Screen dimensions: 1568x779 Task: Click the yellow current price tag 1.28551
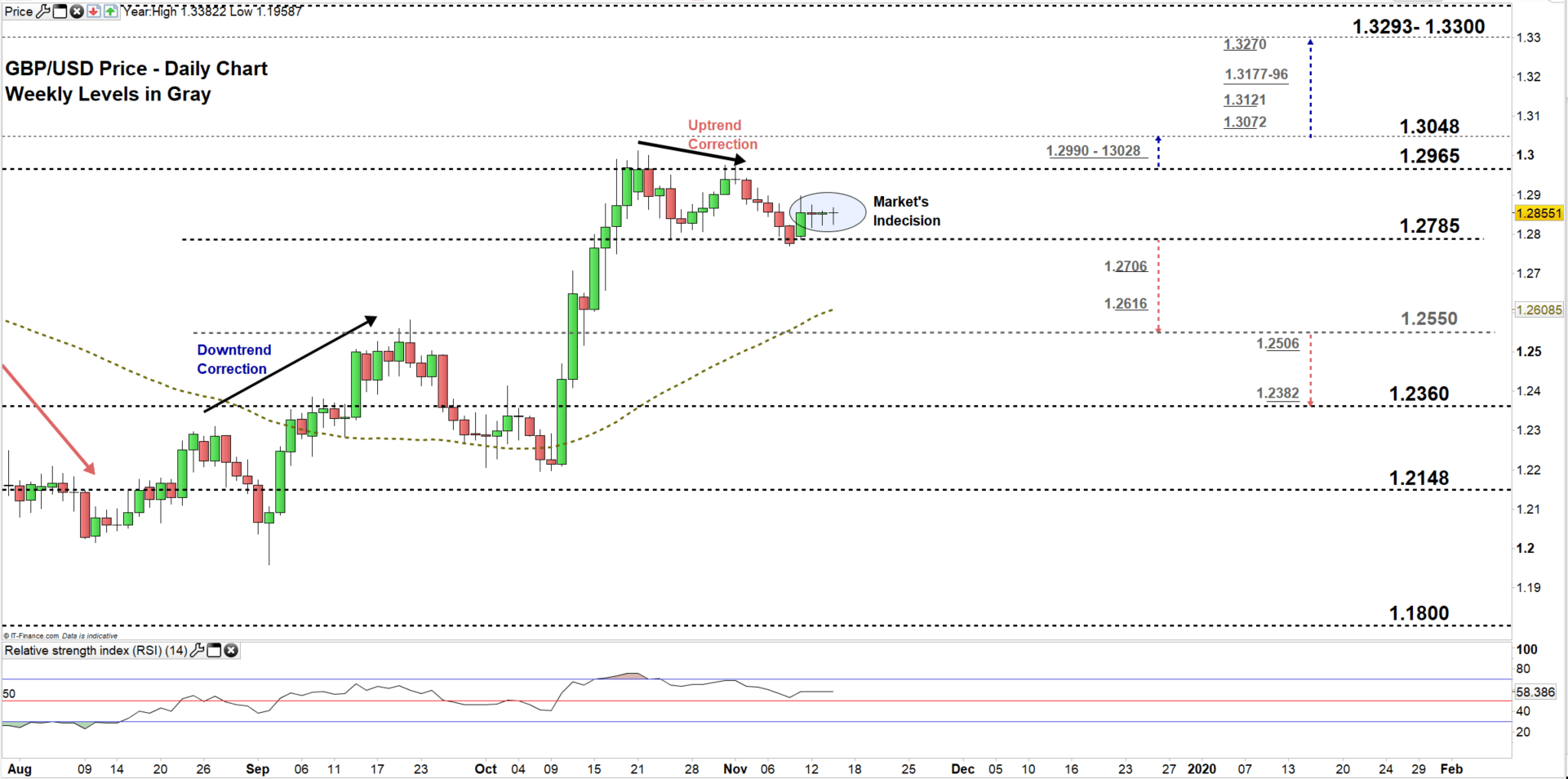click(1538, 213)
